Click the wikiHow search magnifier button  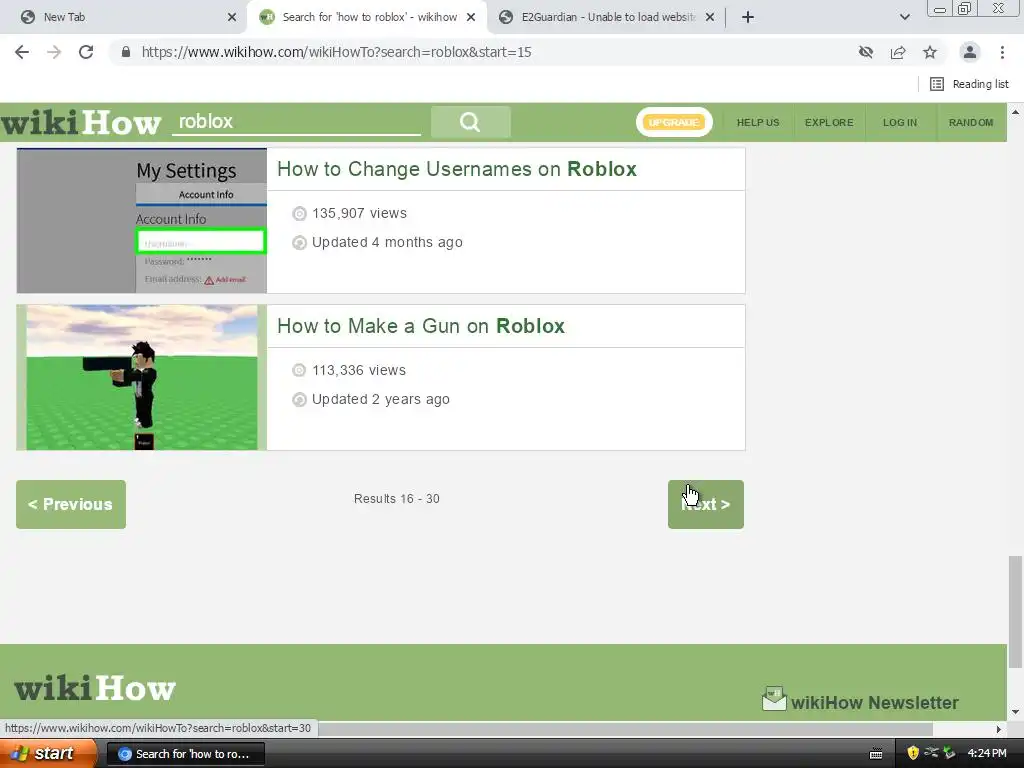coord(470,121)
